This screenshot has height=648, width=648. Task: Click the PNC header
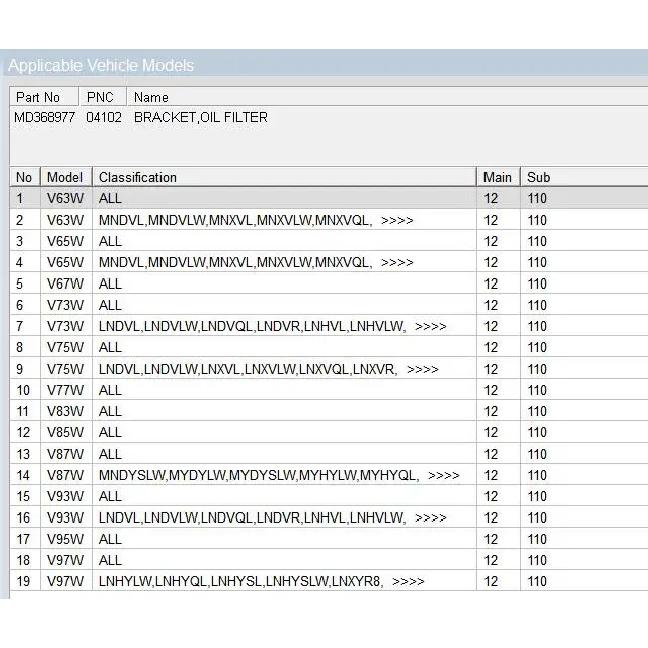coord(102,97)
